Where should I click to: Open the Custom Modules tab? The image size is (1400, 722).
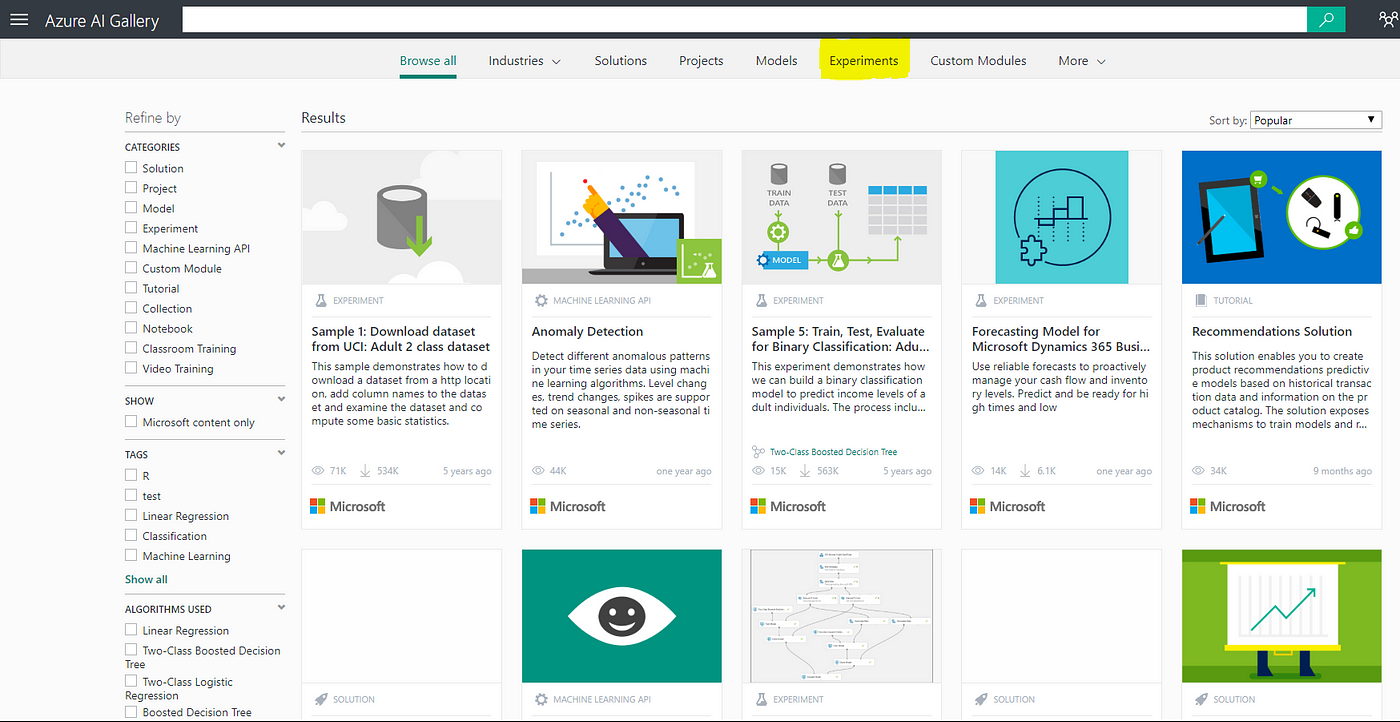tap(978, 61)
